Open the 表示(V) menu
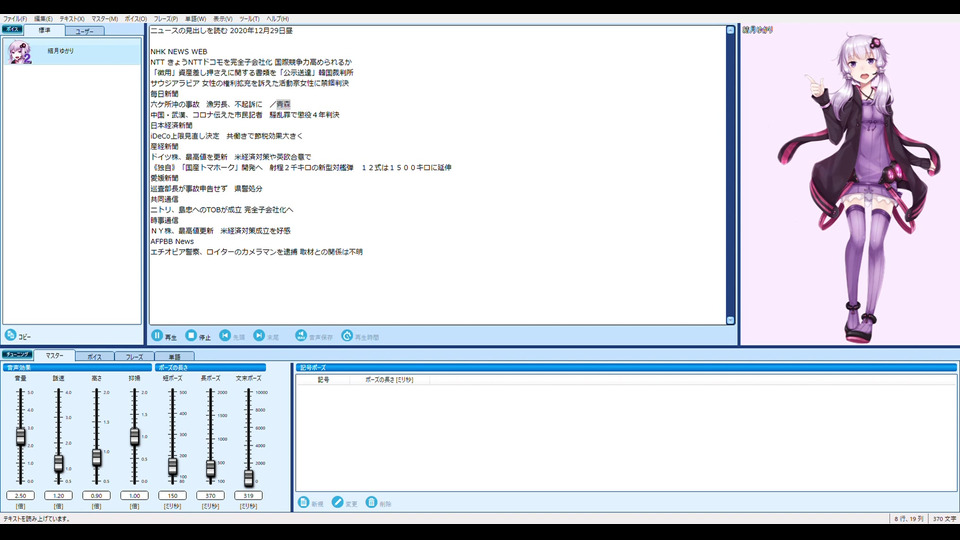Screen dimensions: 960x540 (222, 19)
